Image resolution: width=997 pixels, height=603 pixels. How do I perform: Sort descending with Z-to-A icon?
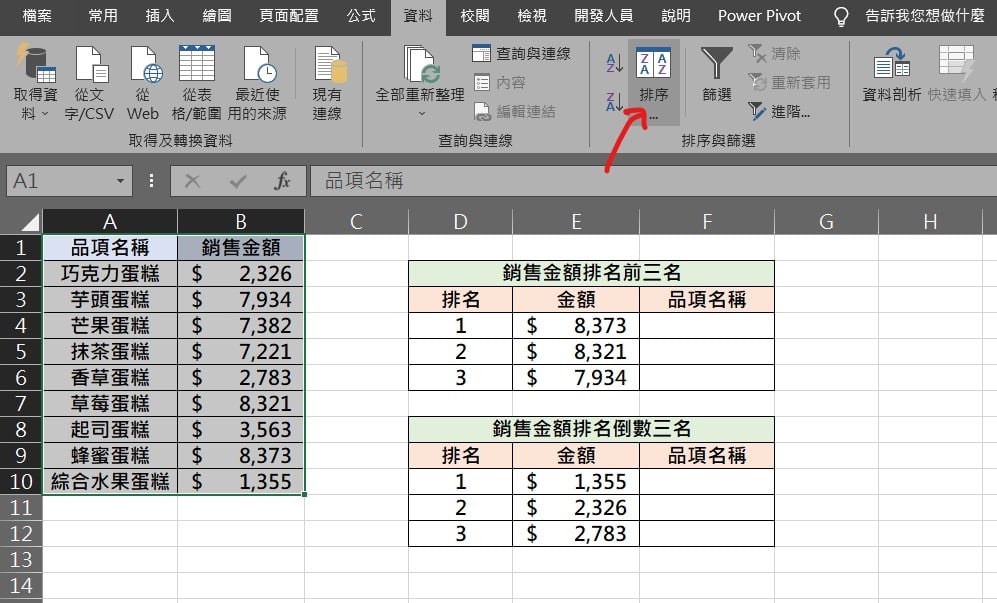[614, 100]
